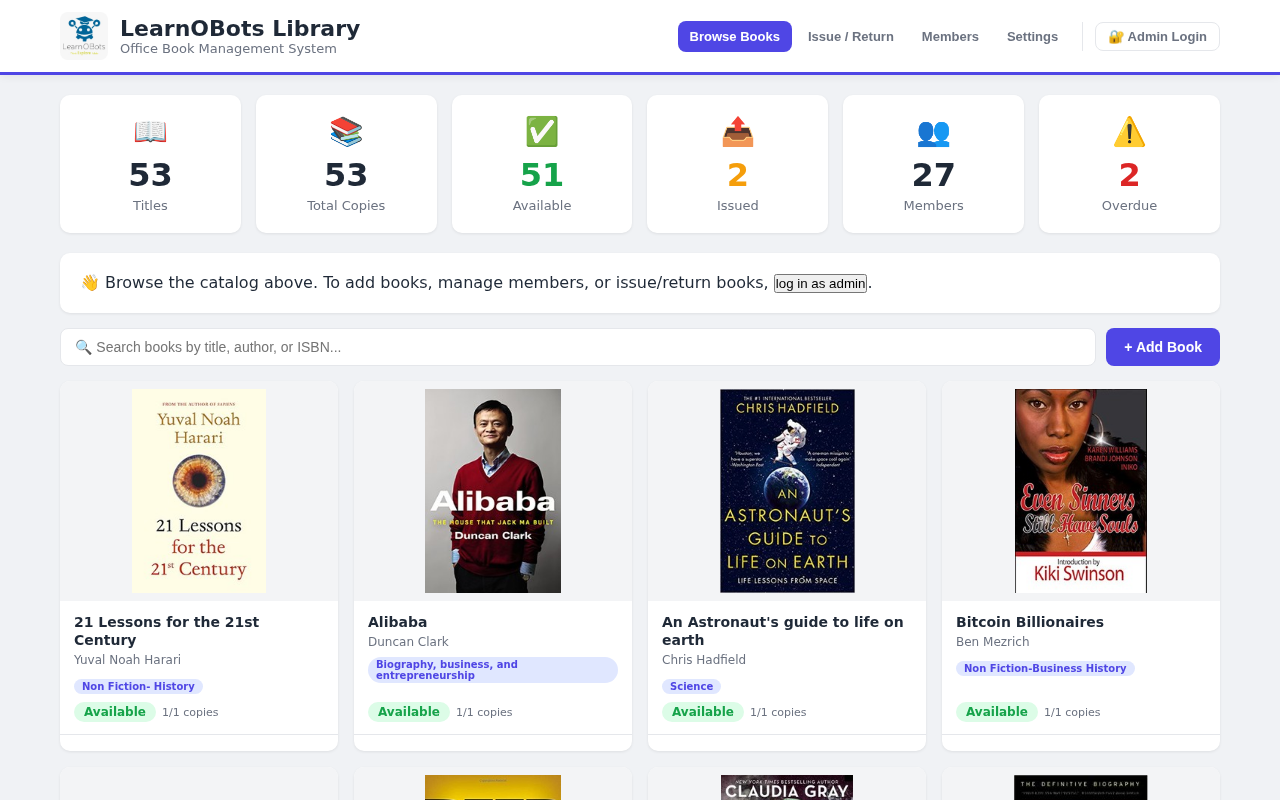
Task: Open the Even Sinners Still Have Souls cover
Action: 1081,491
